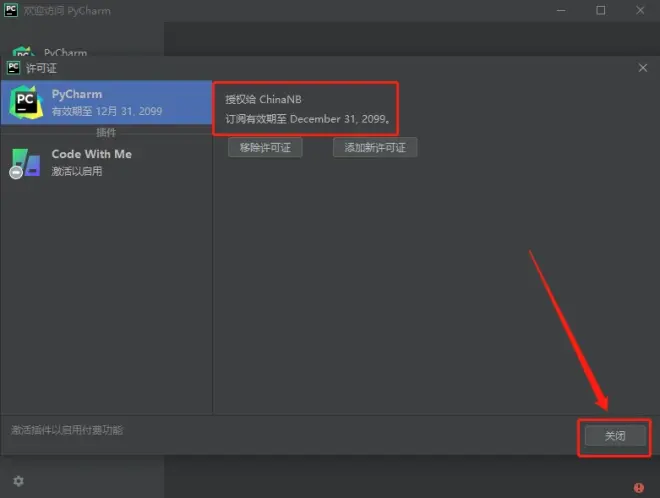
Task: Click the Code With Me plugin icon
Action: pyautogui.click(x=25, y=163)
